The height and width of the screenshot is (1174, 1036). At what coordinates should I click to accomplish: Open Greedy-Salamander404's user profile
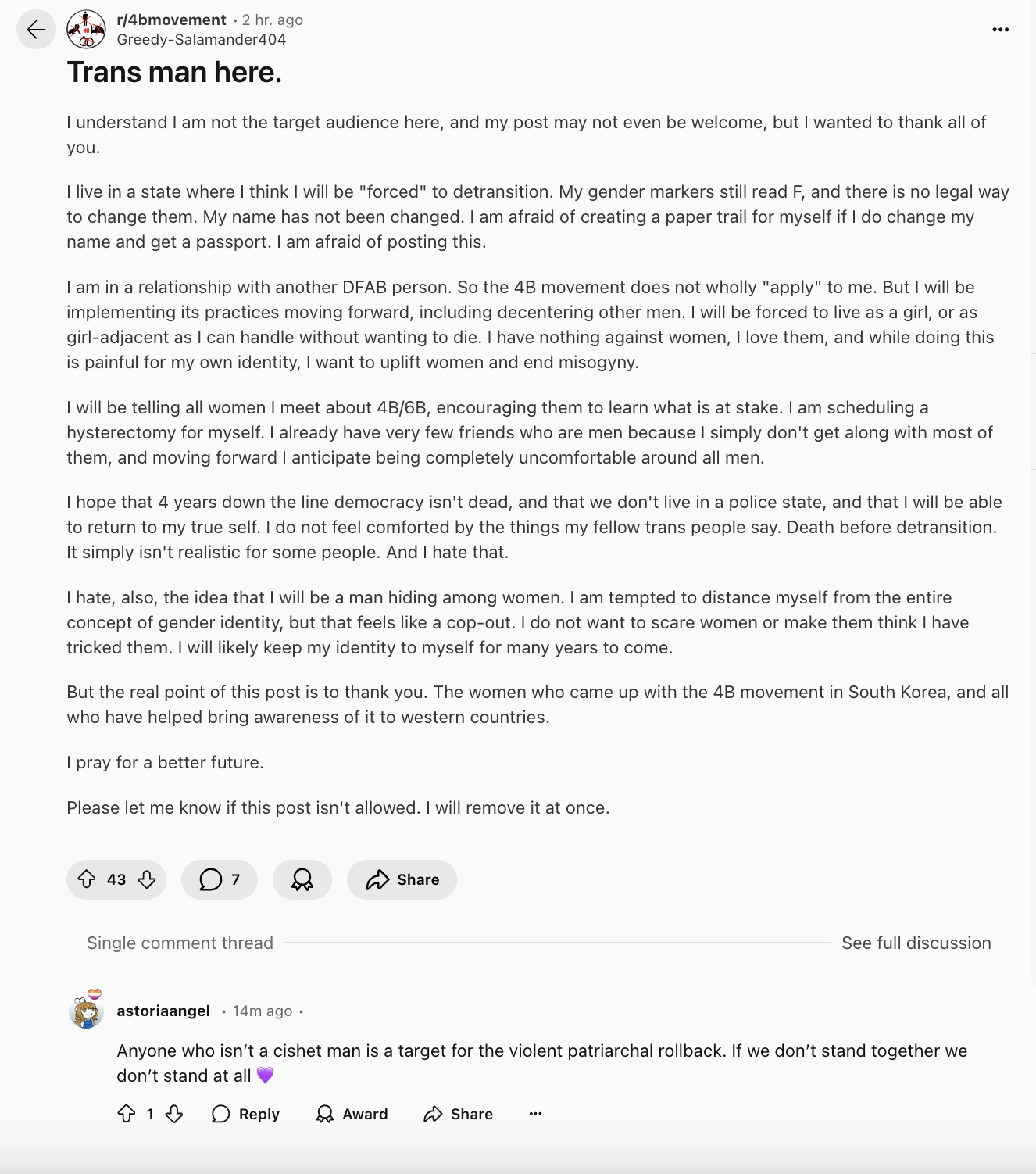click(201, 40)
